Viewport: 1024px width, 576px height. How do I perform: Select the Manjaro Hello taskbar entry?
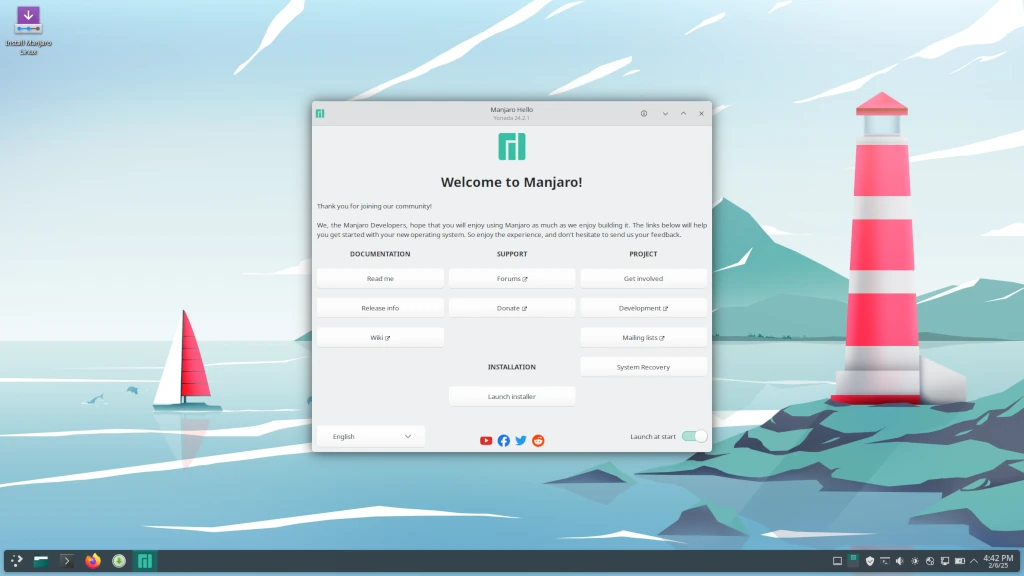(145, 560)
